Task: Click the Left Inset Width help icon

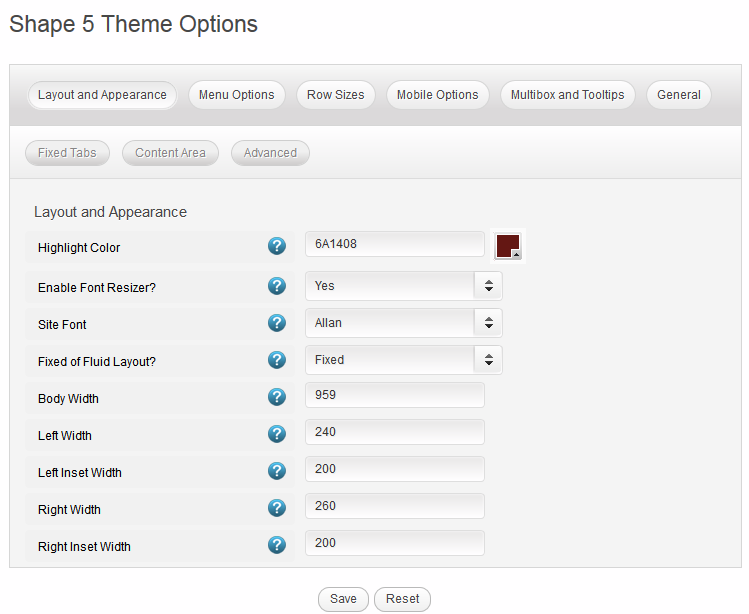Action: (x=277, y=471)
